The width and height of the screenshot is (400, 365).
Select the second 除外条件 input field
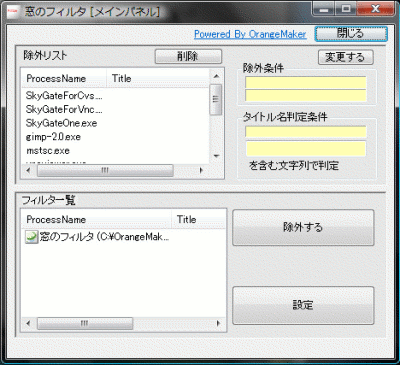click(x=306, y=95)
